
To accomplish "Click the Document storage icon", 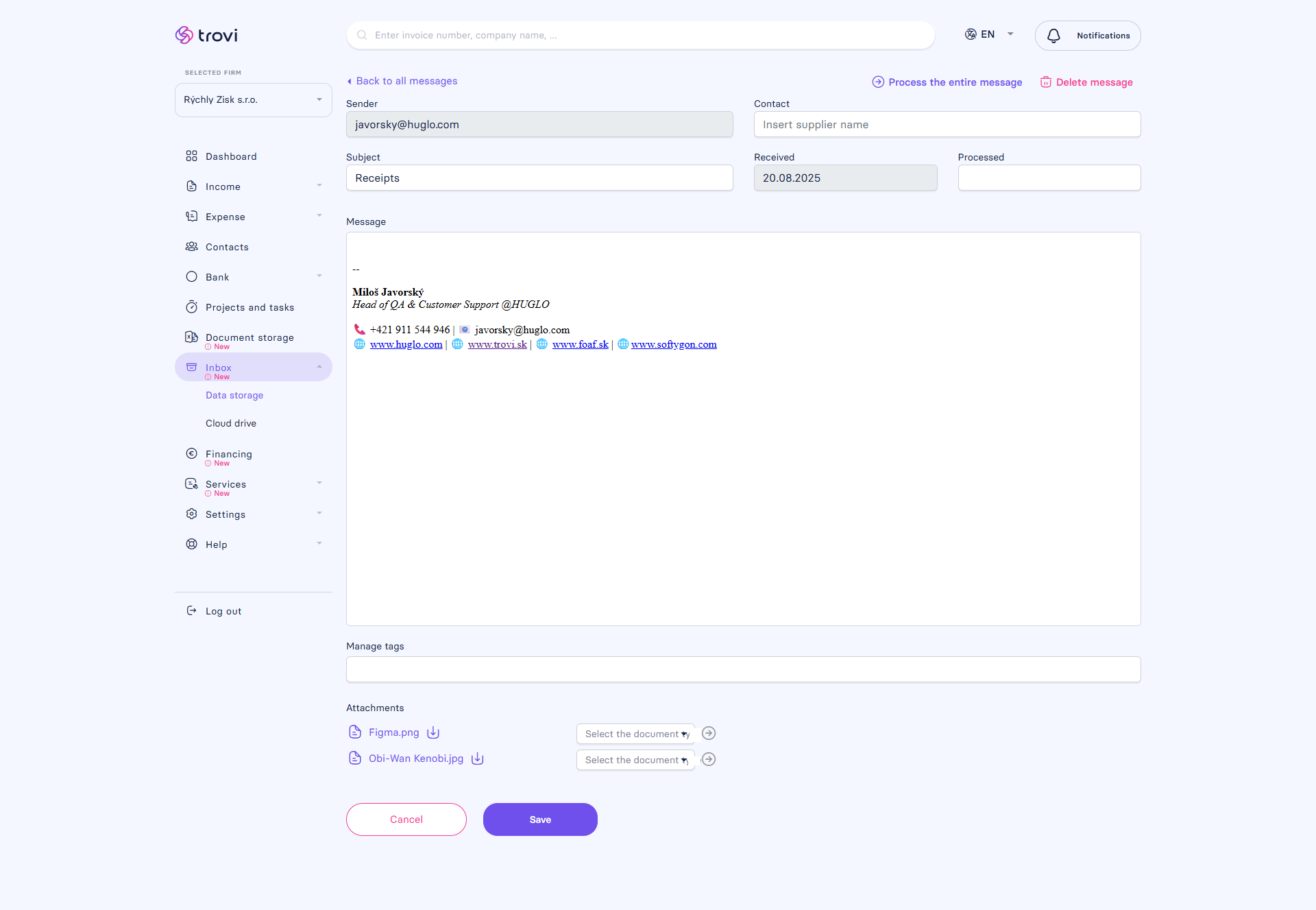I will click(191, 337).
